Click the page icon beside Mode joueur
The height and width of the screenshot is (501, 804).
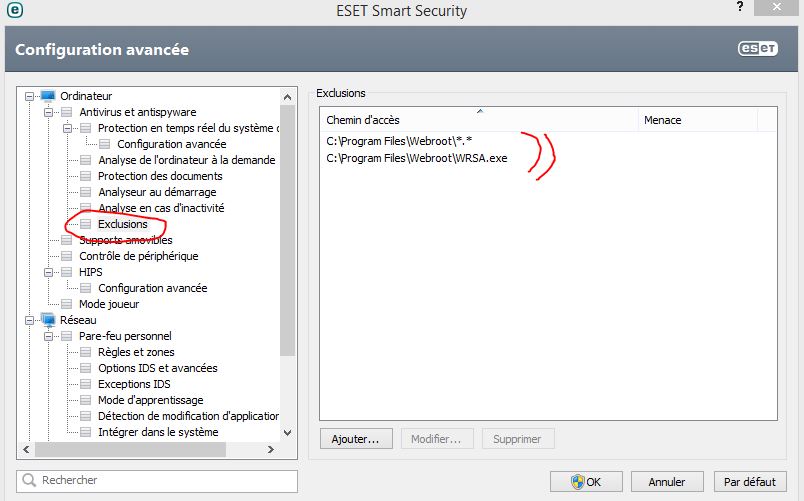pyautogui.click(x=67, y=304)
